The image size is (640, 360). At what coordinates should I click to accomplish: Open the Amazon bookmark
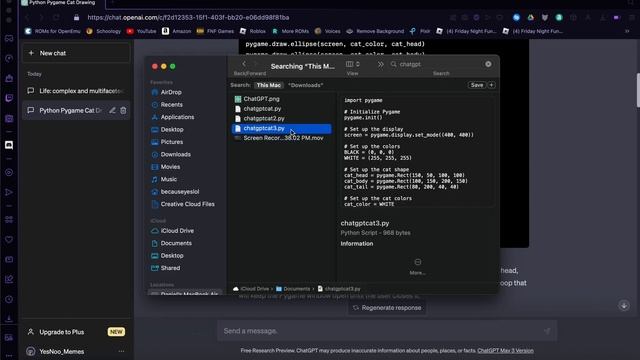pos(177,31)
